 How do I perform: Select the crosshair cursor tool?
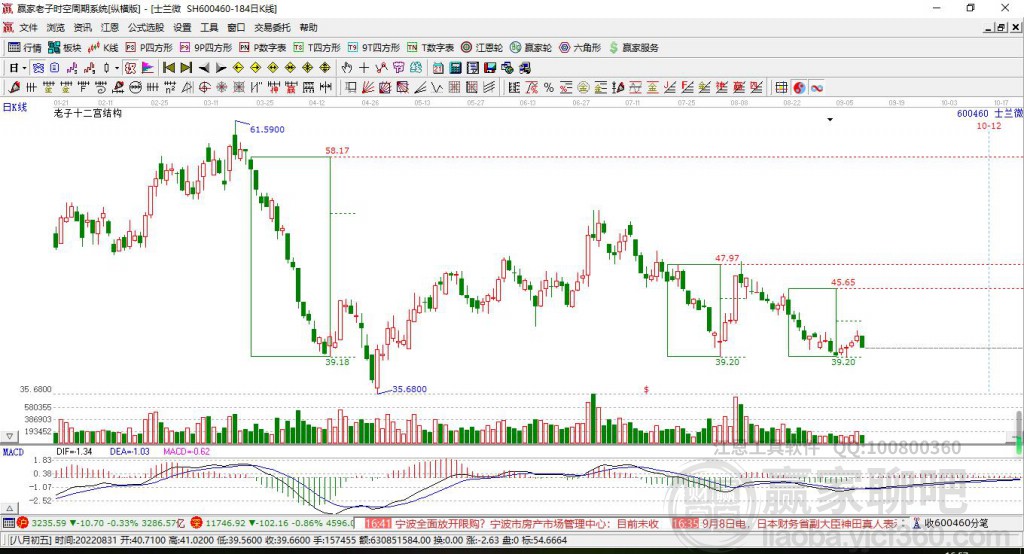364,68
